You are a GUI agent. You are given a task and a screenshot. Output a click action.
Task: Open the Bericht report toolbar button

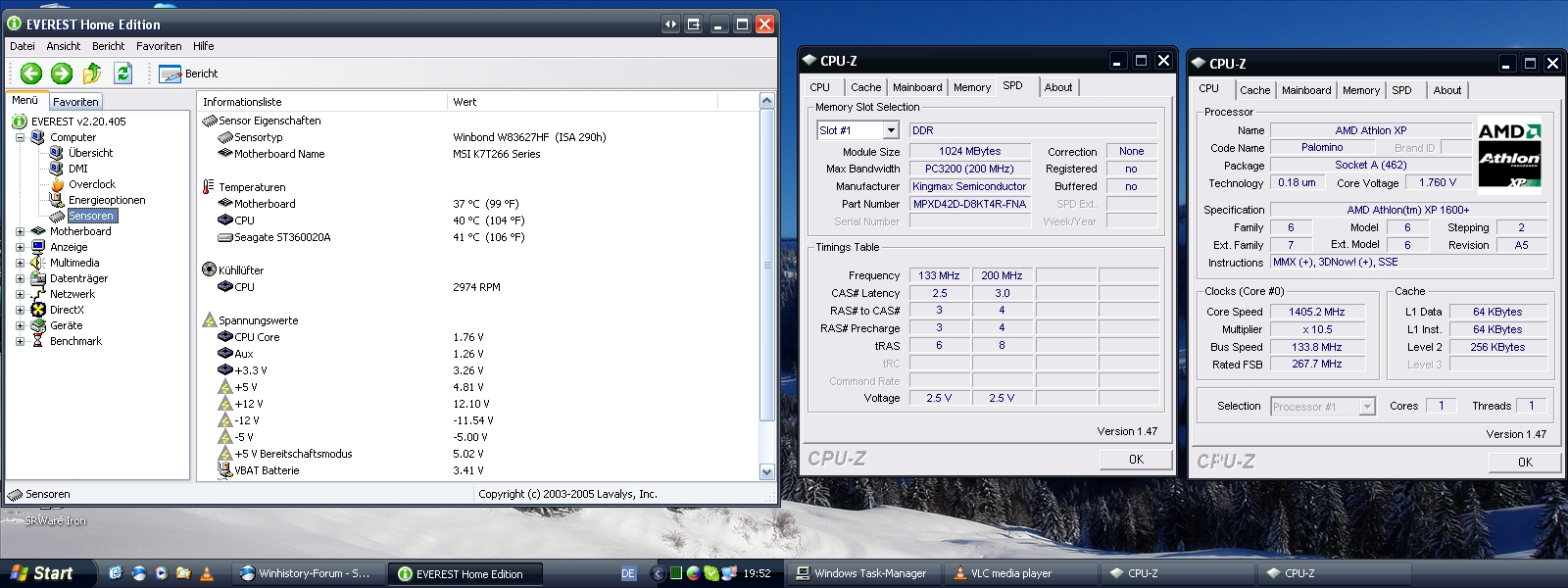pyautogui.click(x=188, y=73)
